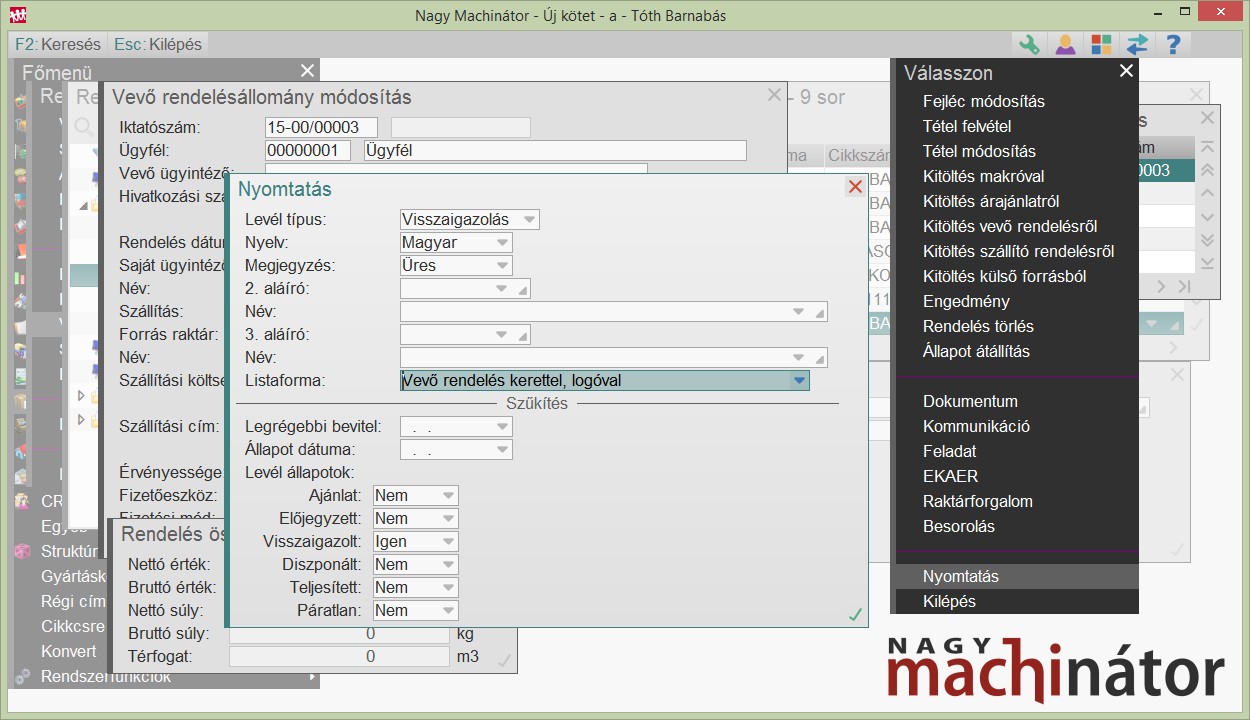Choose Állapot átállítás menu entry
This screenshot has height=720, width=1250.
click(975, 351)
